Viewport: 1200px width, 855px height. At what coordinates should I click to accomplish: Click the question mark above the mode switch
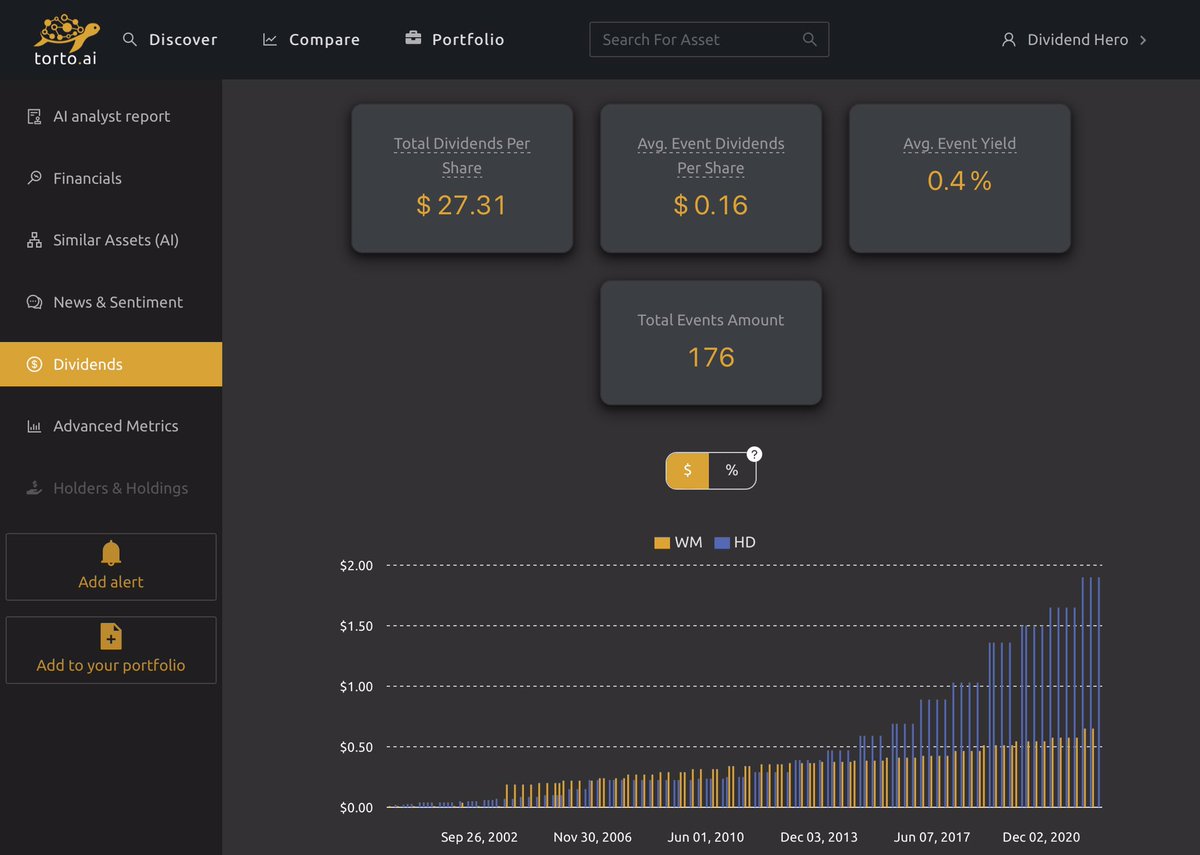(x=754, y=453)
